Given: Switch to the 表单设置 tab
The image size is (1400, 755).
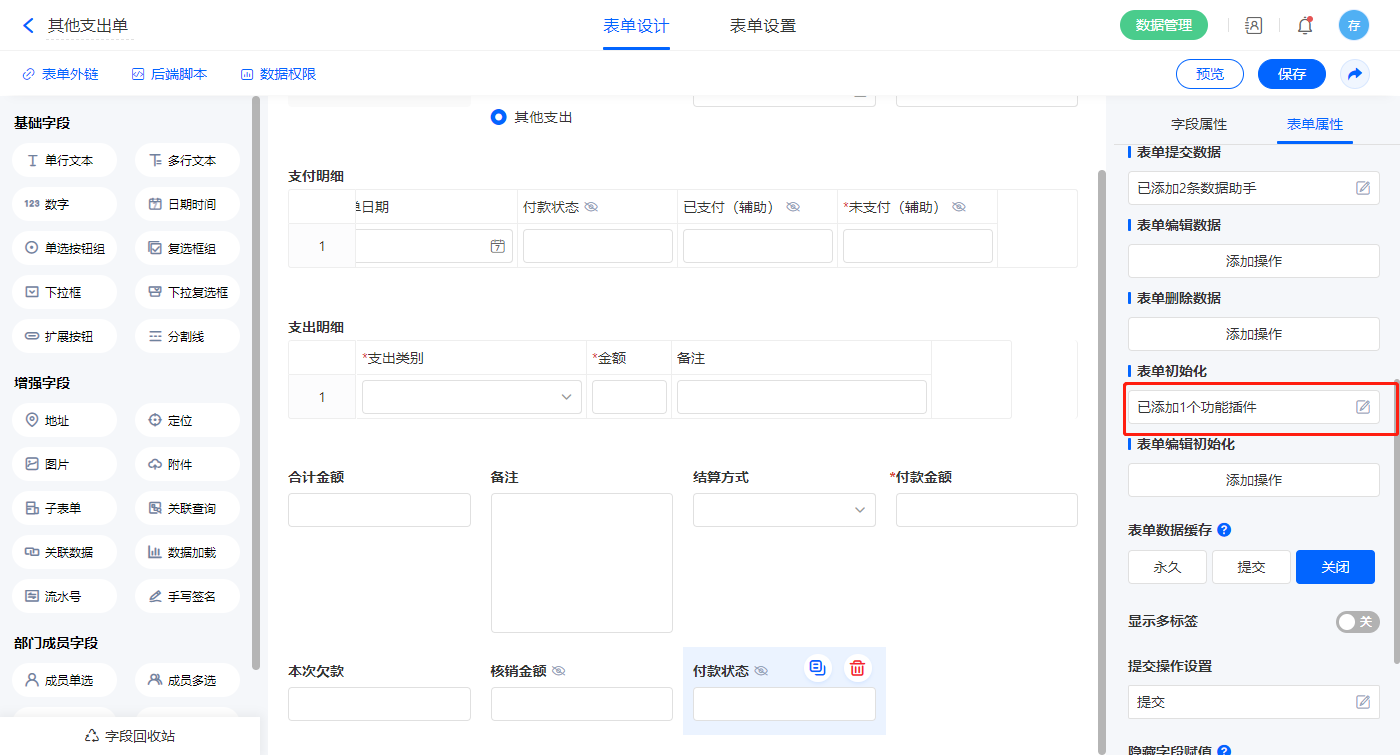Looking at the screenshot, I should (762, 26).
